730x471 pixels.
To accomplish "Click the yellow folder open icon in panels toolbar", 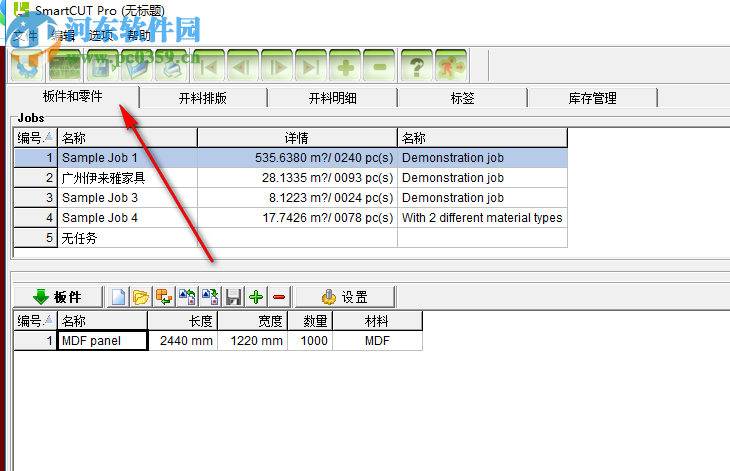I will click(141, 297).
